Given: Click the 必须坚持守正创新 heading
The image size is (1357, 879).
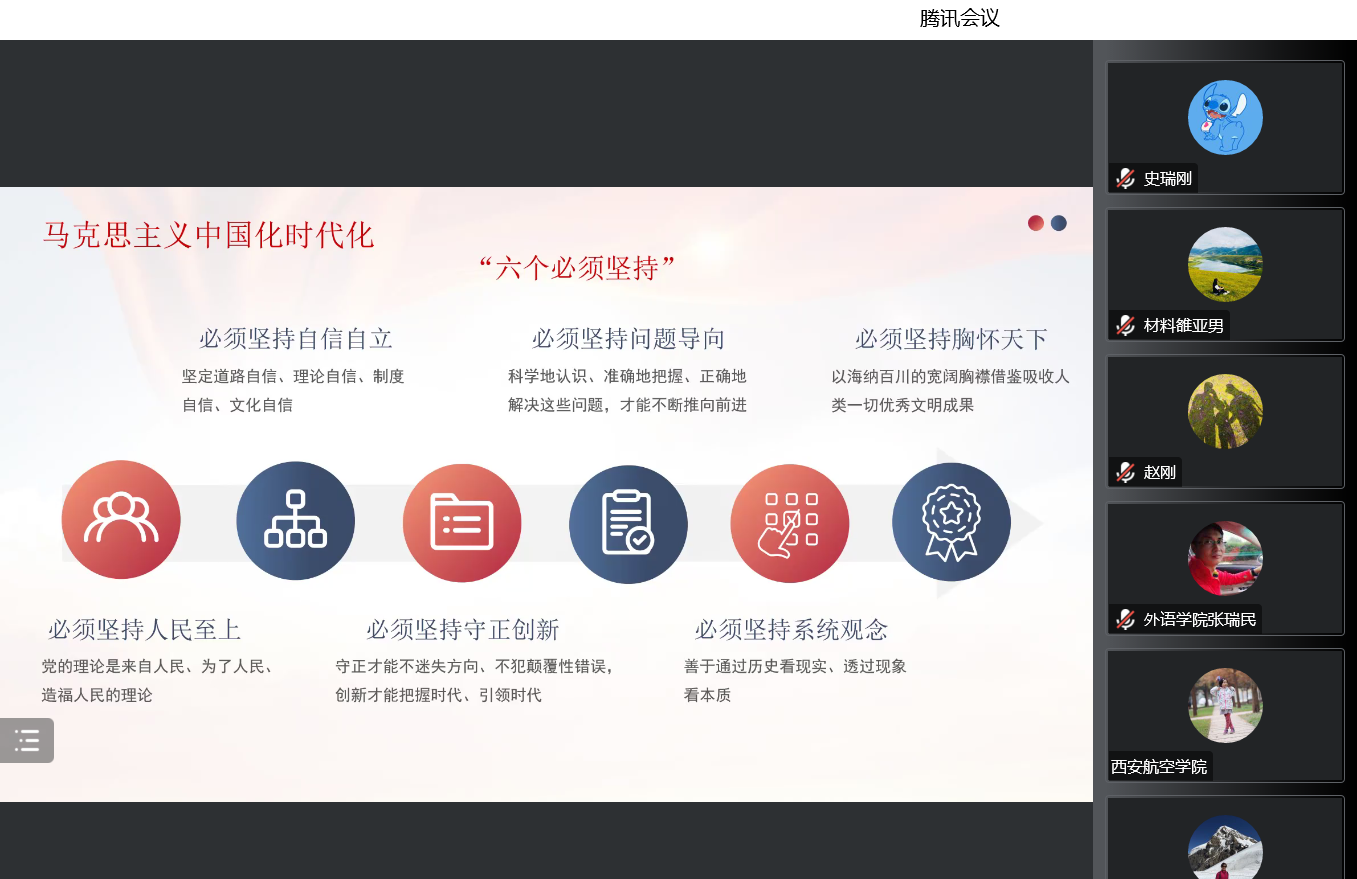Looking at the screenshot, I should [462, 630].
